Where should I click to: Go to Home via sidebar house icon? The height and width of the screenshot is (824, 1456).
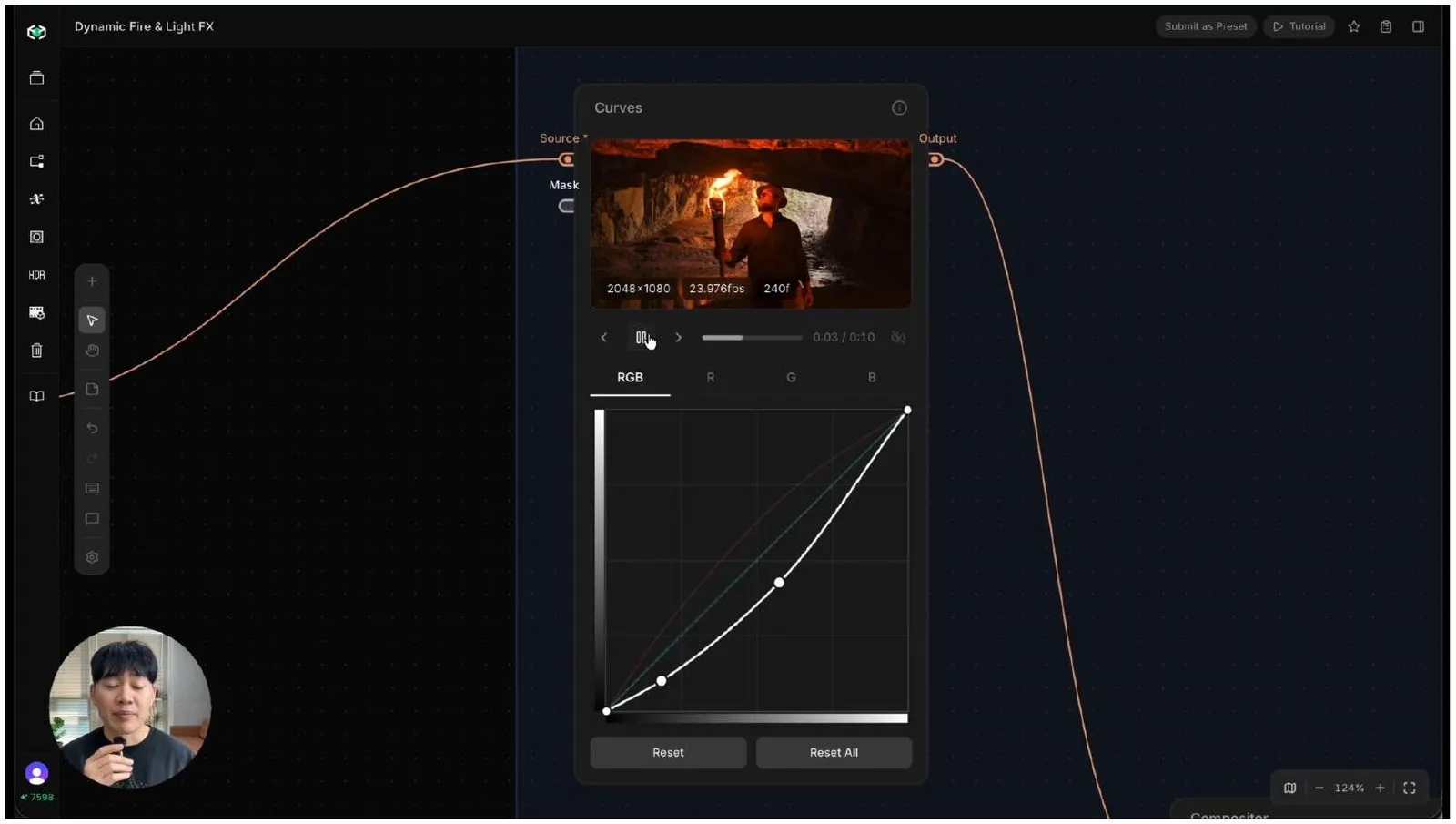[36, 124]
